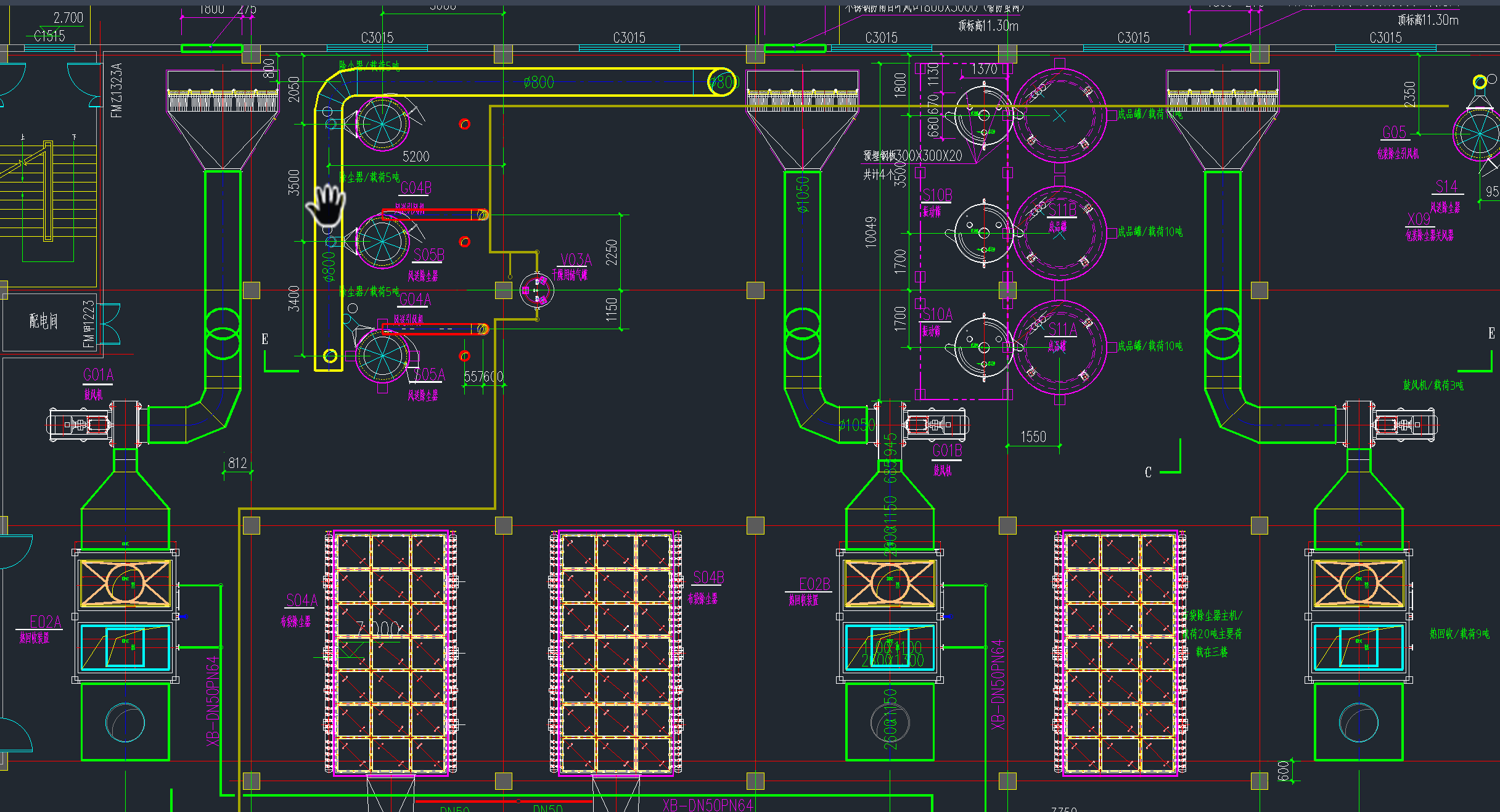1500x812 pixels.
Task: Select the 配电间 room name text
Action: 44,321
